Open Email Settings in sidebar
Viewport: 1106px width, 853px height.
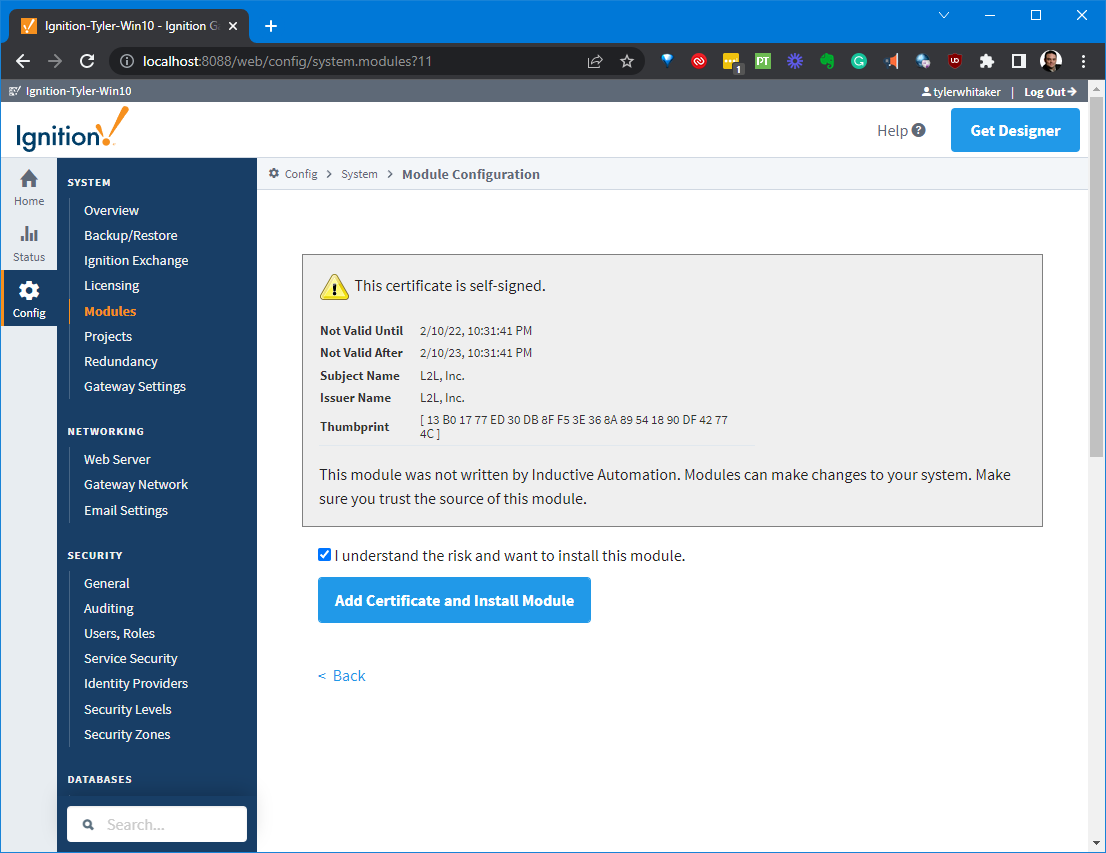point(126,510)
